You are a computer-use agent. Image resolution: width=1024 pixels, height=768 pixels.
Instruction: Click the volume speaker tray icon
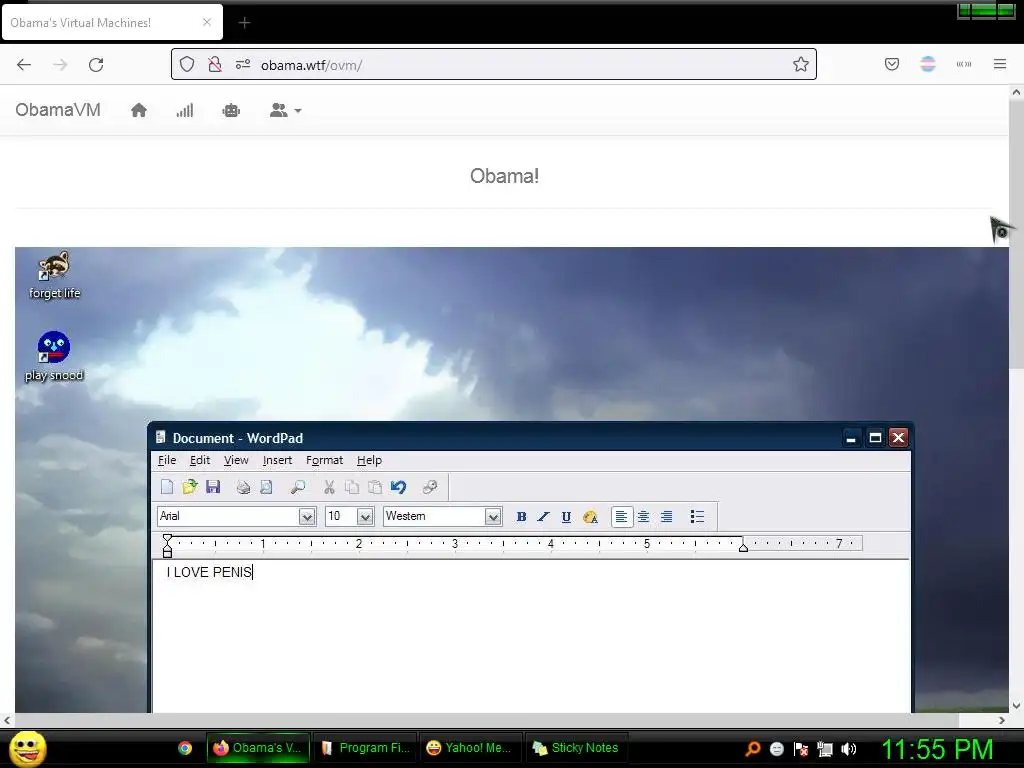coord(848,749)
